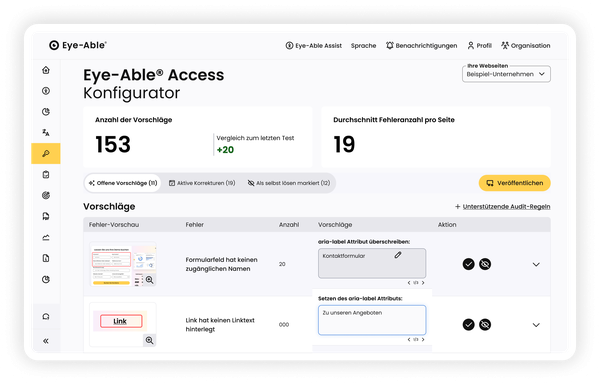600x383 pixels.
Task: Open Eye-Able Assist in top navigation
Action: (x=314, y=46)
